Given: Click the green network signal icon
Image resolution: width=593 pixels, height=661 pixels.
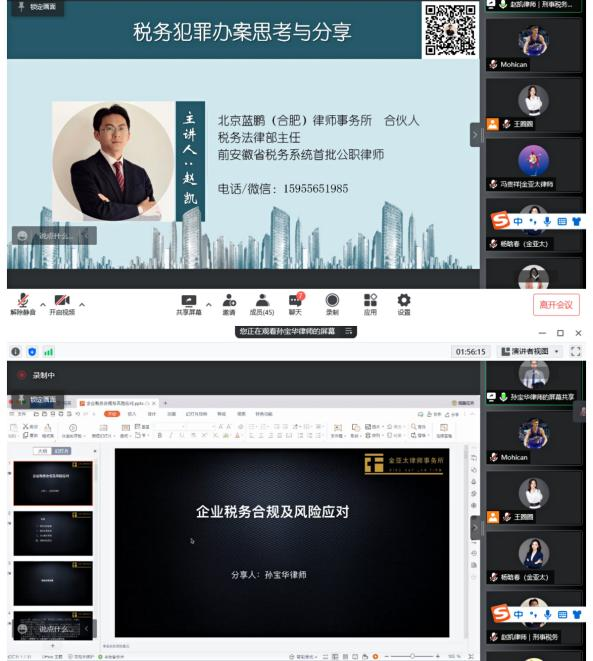Looking at the screenshot, I should coord(48,352).
